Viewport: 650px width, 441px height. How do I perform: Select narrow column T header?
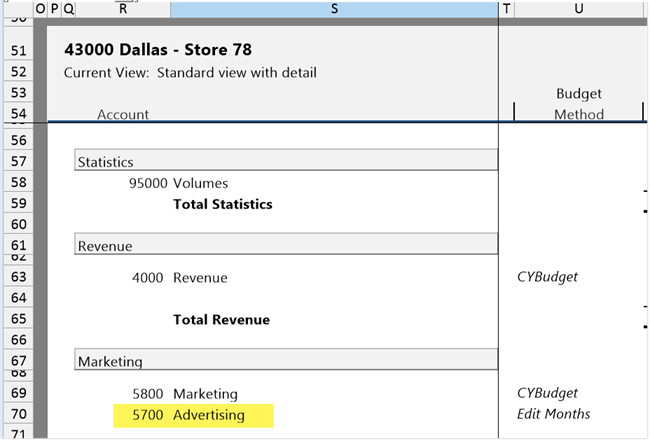click(506, 9)
